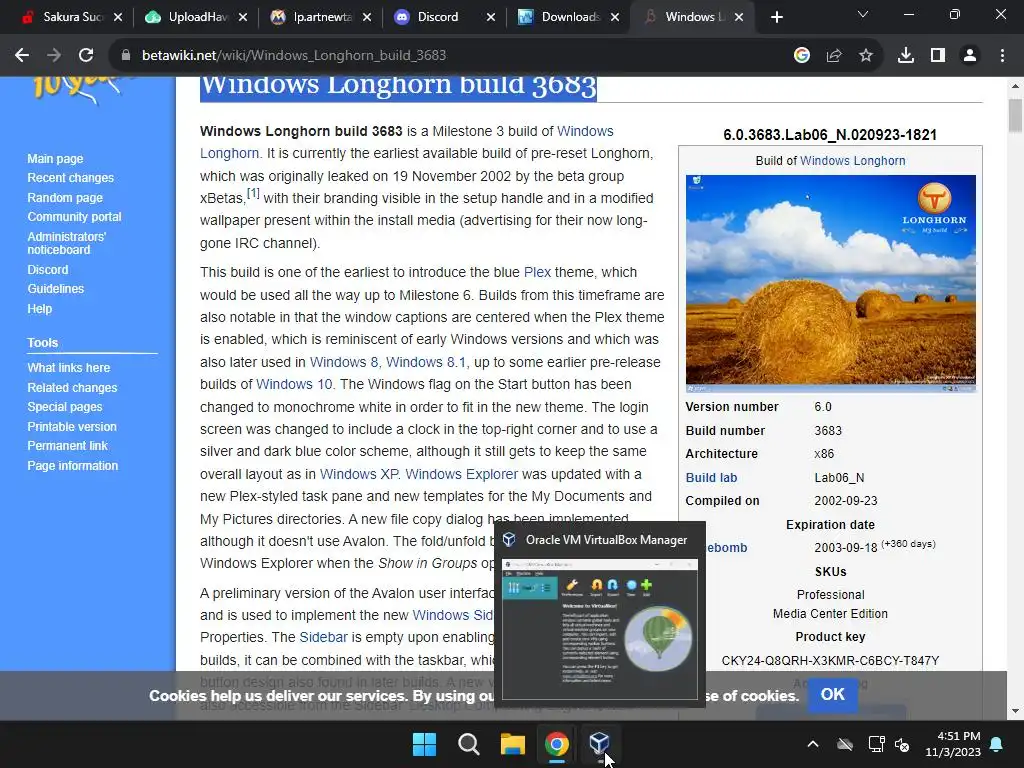1024x768 pixels.
Task: Follow the Windows 10 link
Action: tap(294, 384)
